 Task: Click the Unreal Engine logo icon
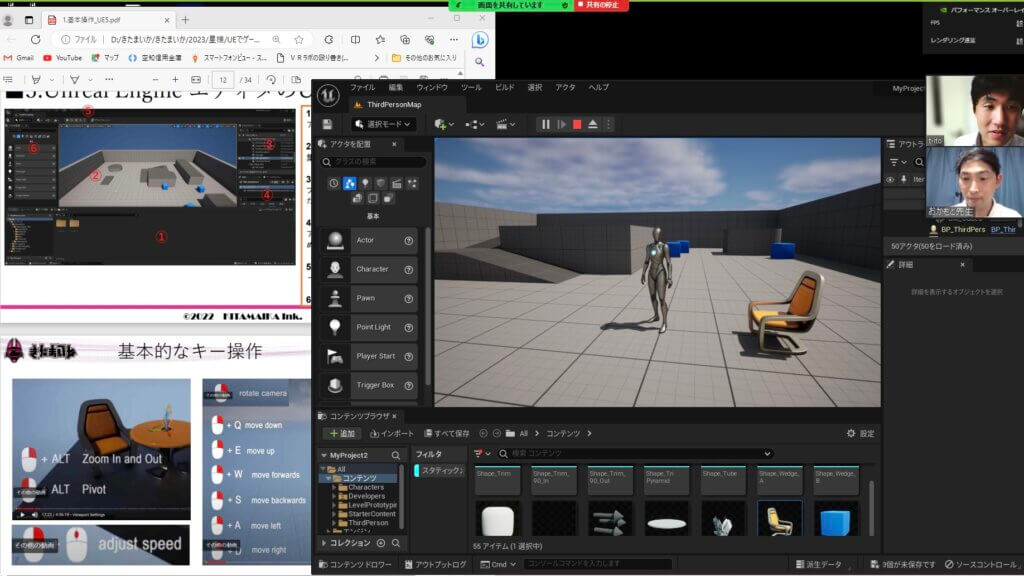328,95
